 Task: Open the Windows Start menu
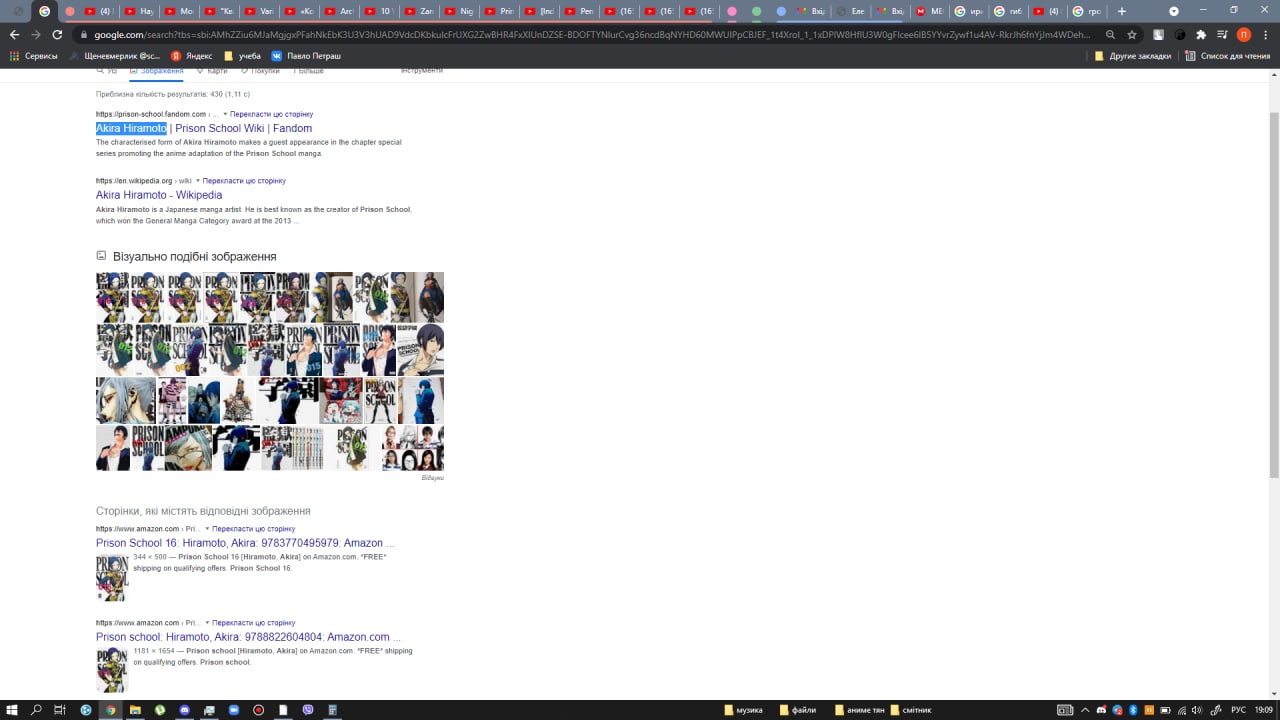pos(13,710)
